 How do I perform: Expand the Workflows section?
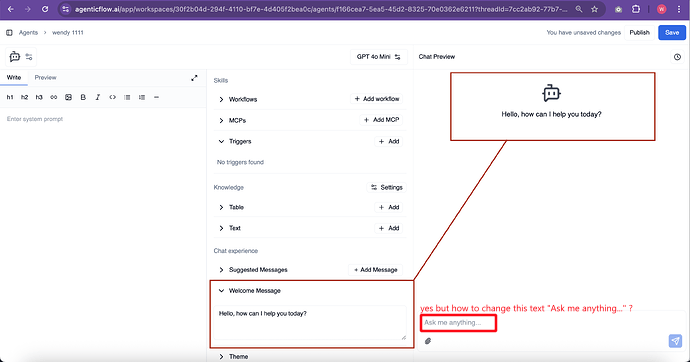coord(221,99)
